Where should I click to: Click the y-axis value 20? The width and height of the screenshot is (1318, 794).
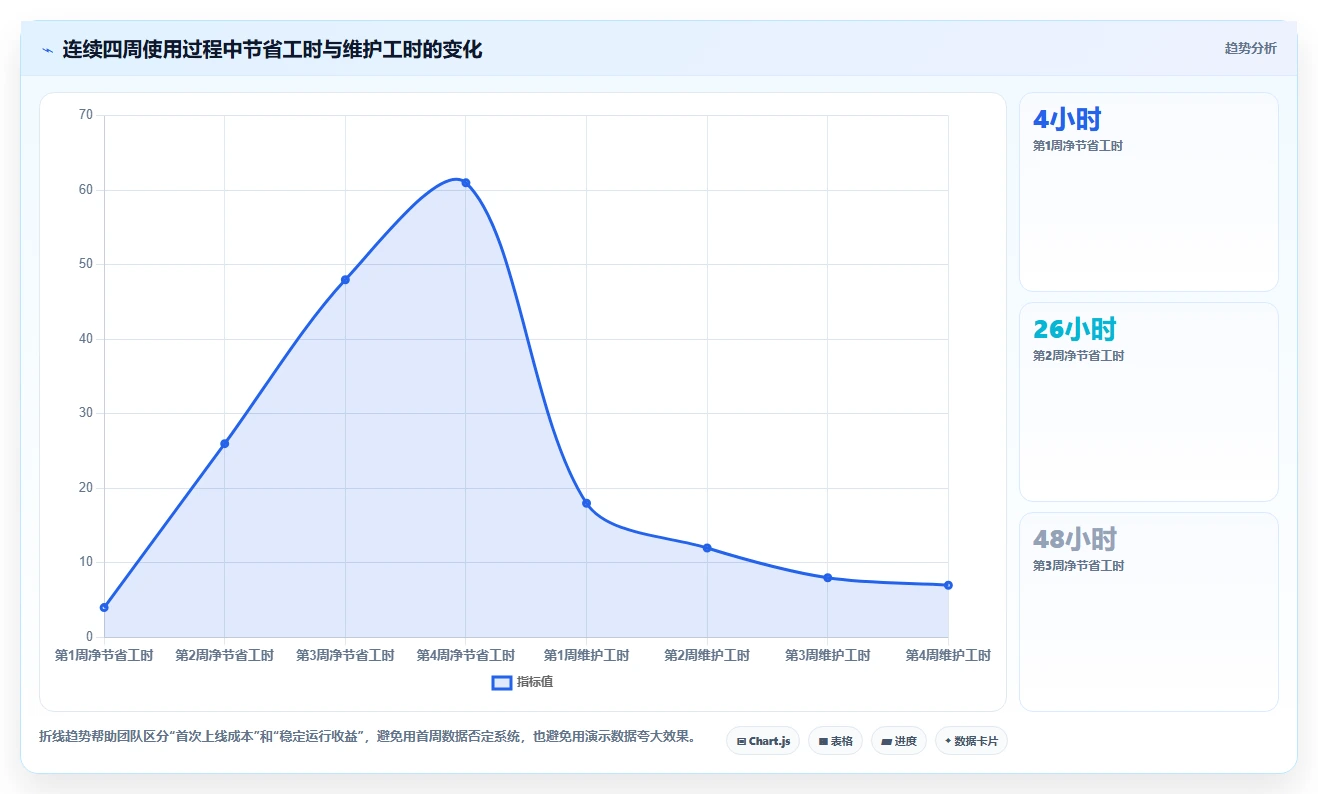86,488
